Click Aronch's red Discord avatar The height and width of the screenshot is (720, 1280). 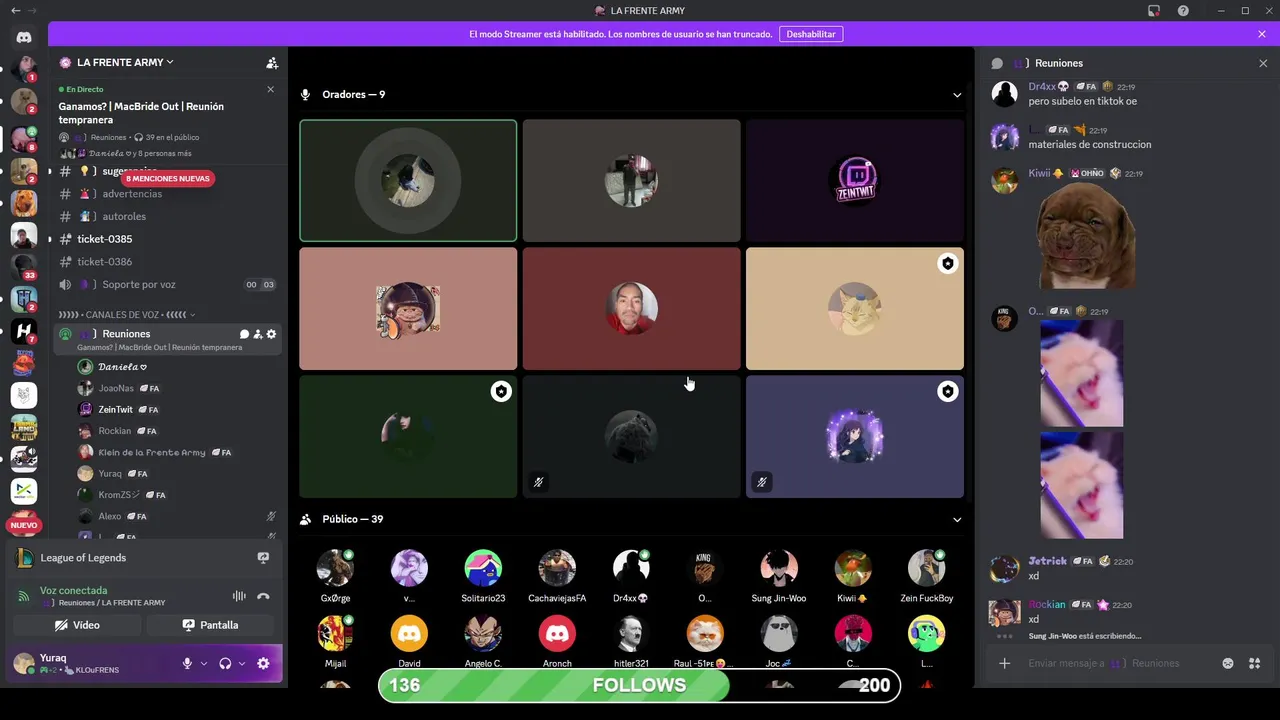tap(557, 634)
